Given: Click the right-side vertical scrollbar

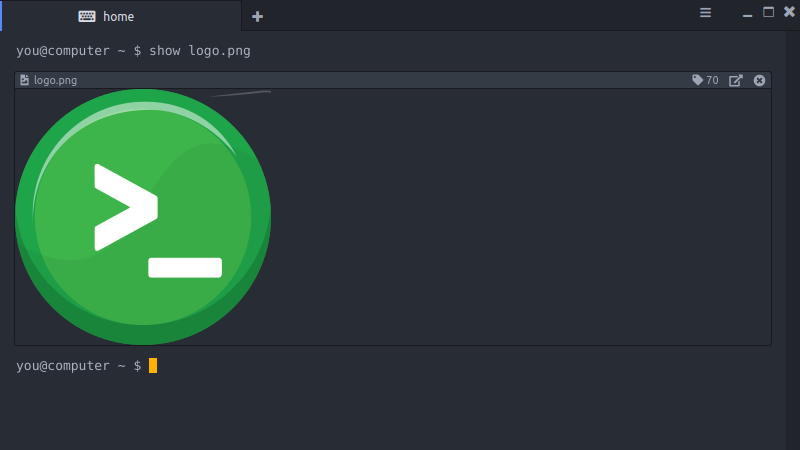Looking at the screenshot, I should coord(793,240).
